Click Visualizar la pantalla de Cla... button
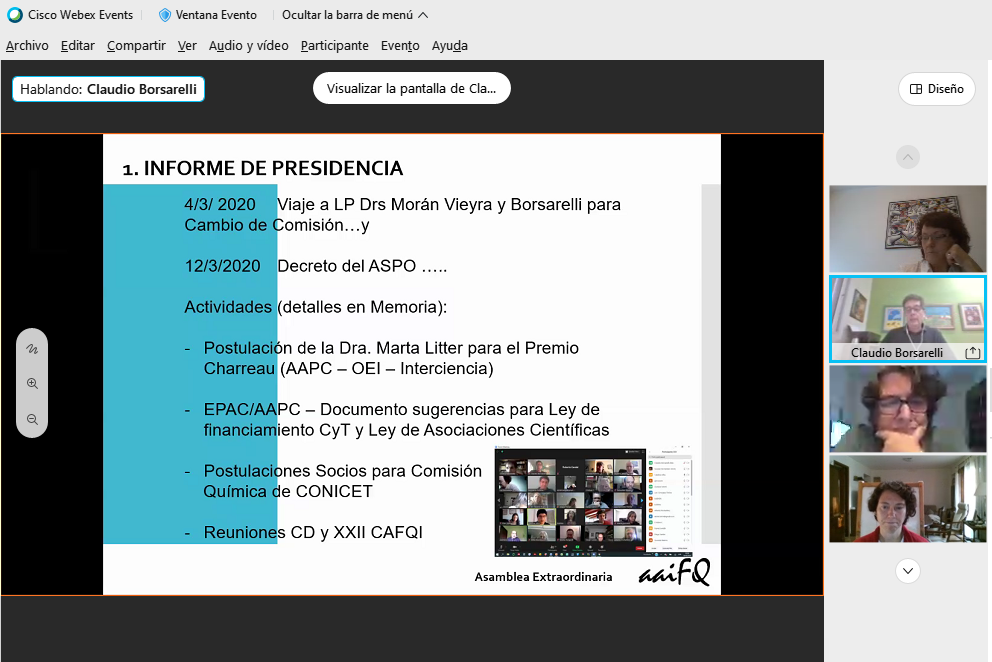The width and height of the screenshot is (992, 662). pyautogui.click(x=411, y=88)
